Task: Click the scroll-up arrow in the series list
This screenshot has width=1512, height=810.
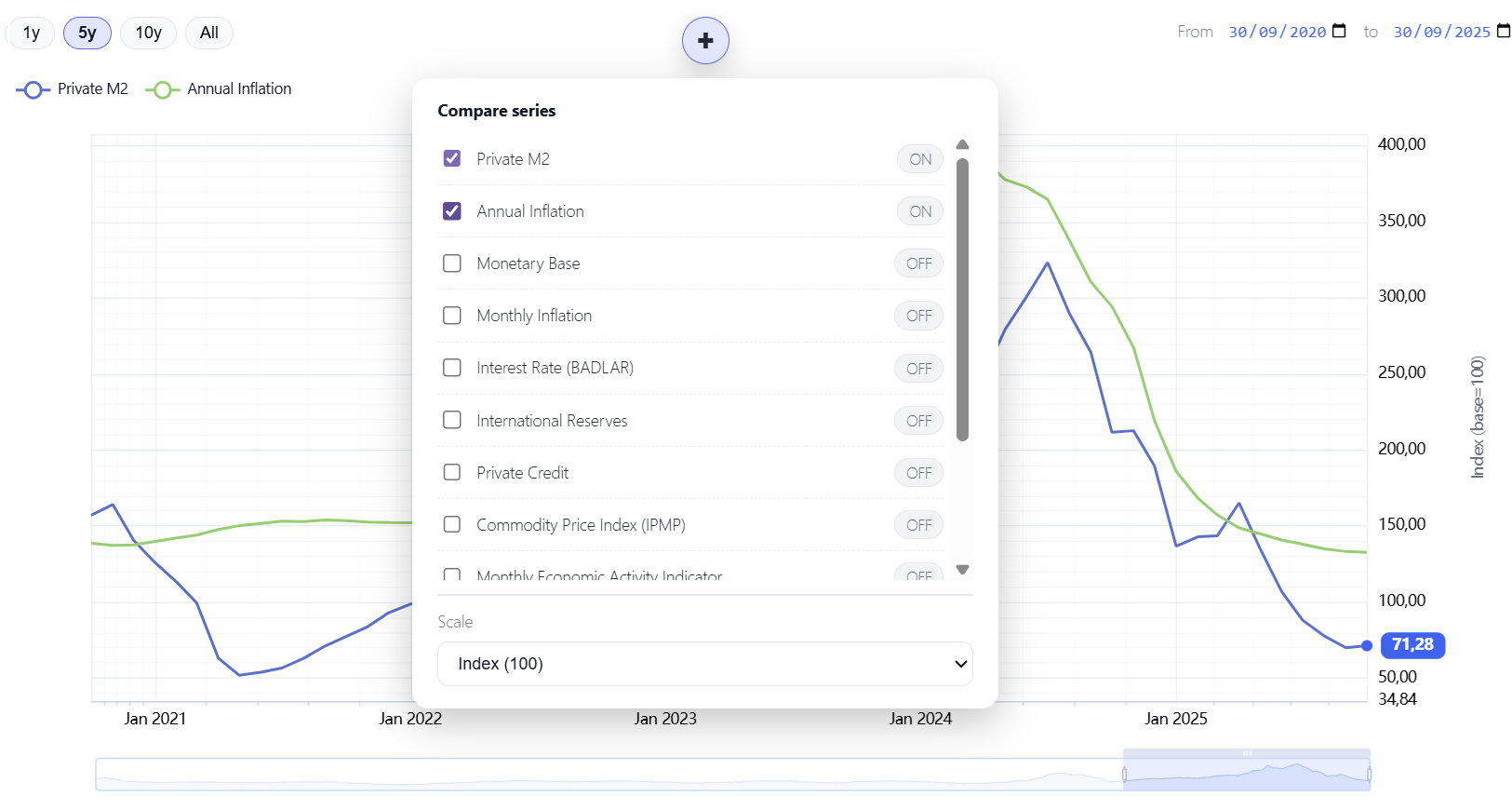Action: tap(963, 144)
